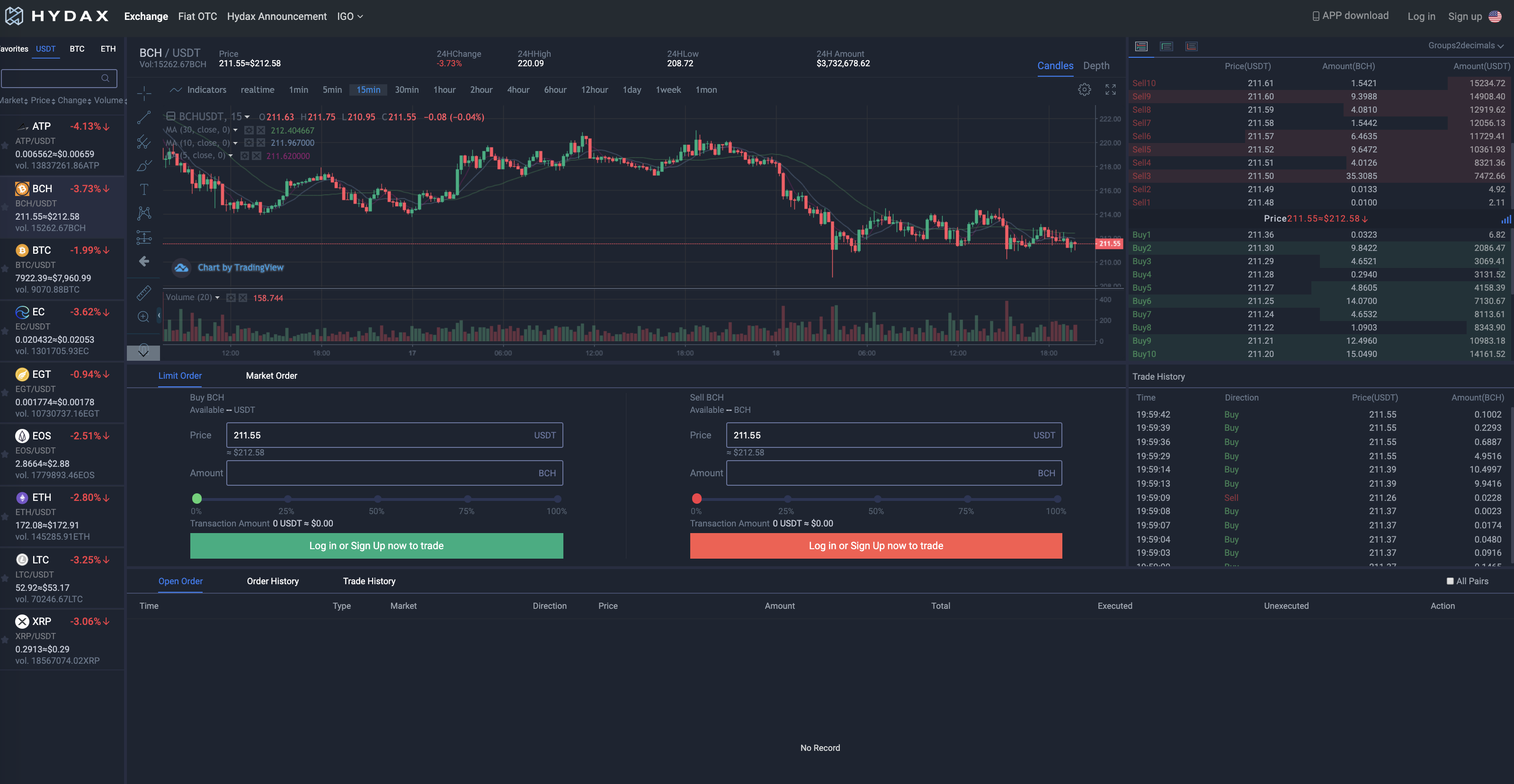The image size is (1514, 784).
Task: Click APP download link
Action: pos(1350,16)
